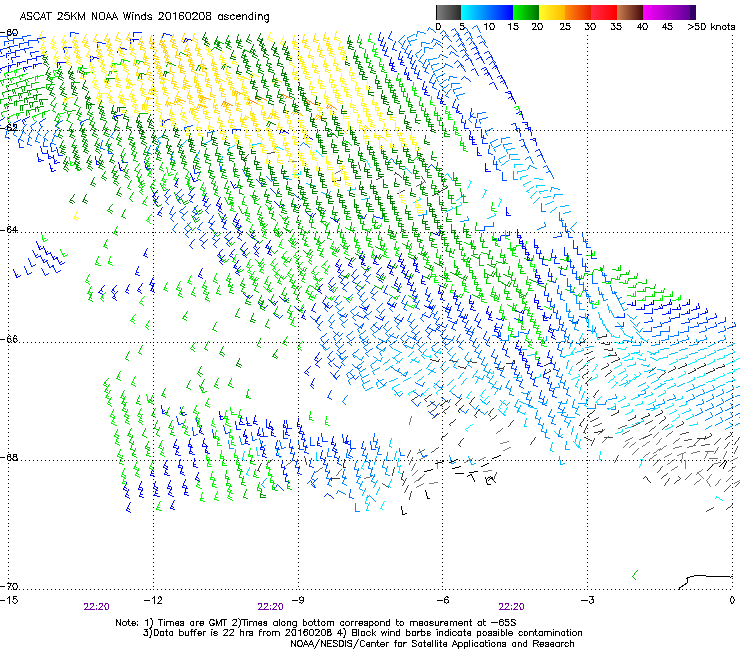Click the blue 10-15 knots legend segment
The image size is (740, 650).
500,12
